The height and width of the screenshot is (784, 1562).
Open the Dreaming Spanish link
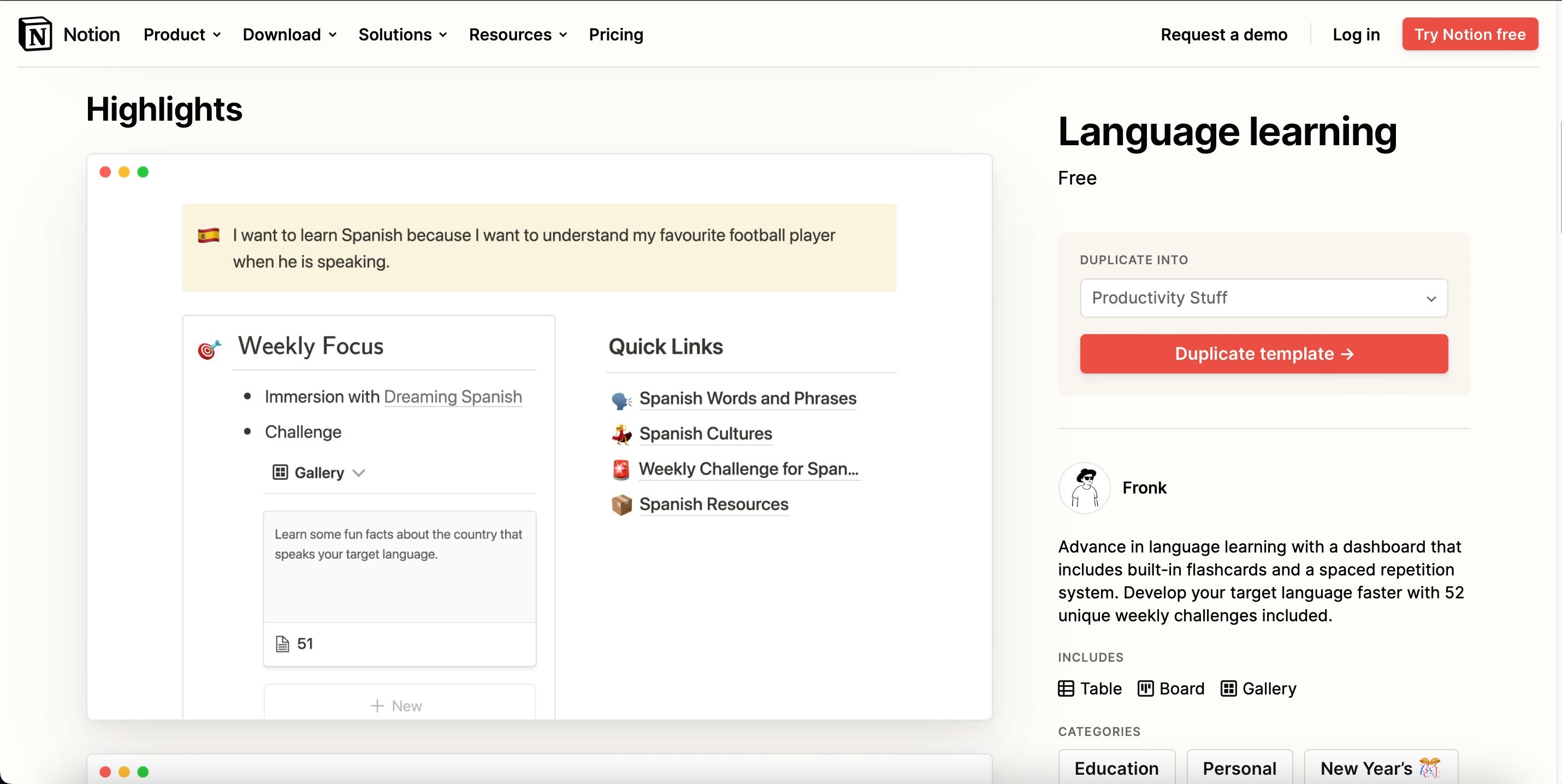tap(452, 396)
